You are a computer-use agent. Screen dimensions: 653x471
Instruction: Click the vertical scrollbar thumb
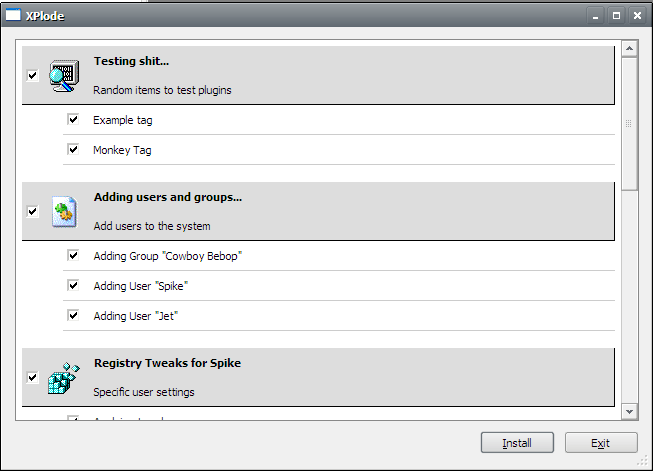point(629,124)
